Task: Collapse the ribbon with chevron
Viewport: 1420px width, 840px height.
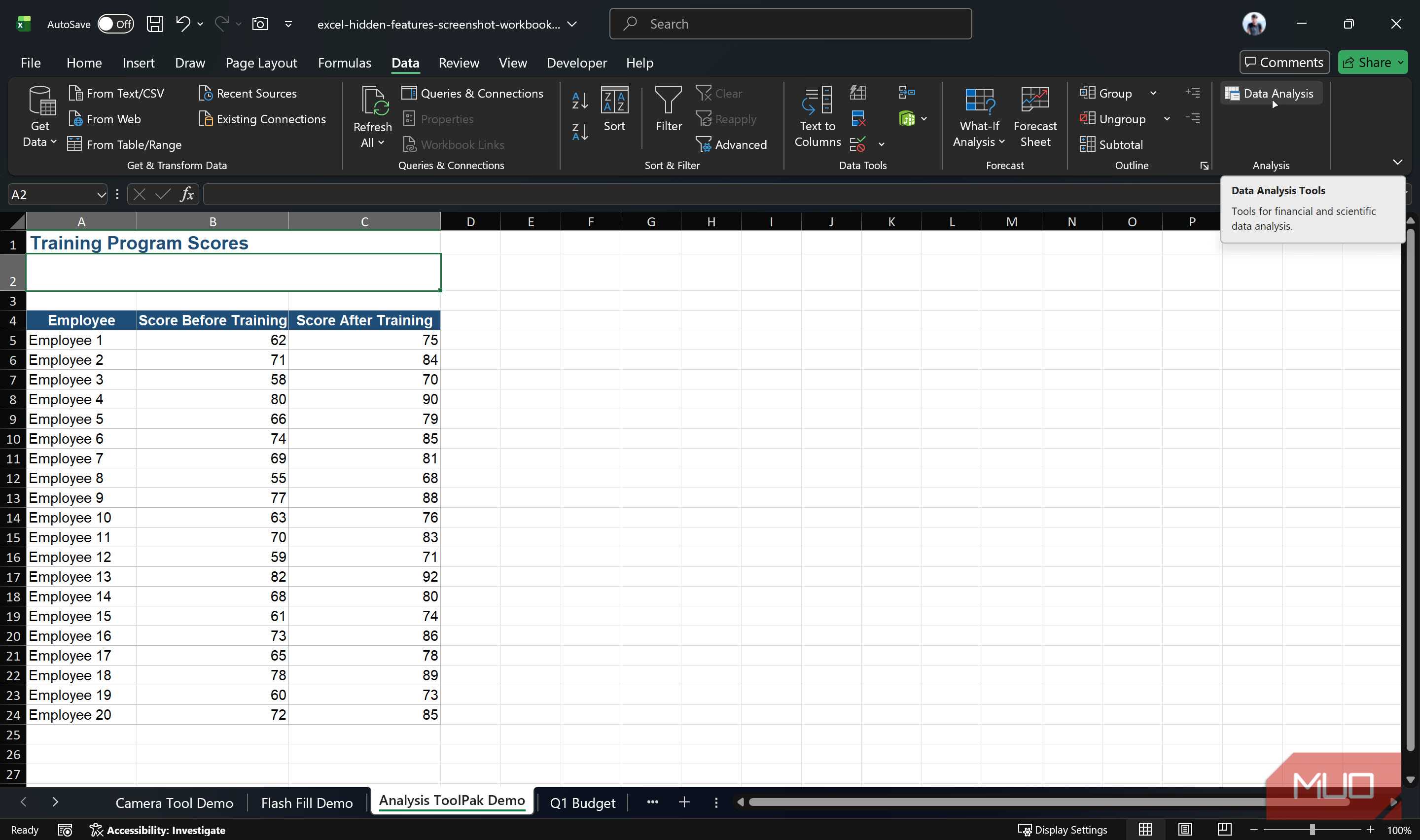Action: (1397, 162)
